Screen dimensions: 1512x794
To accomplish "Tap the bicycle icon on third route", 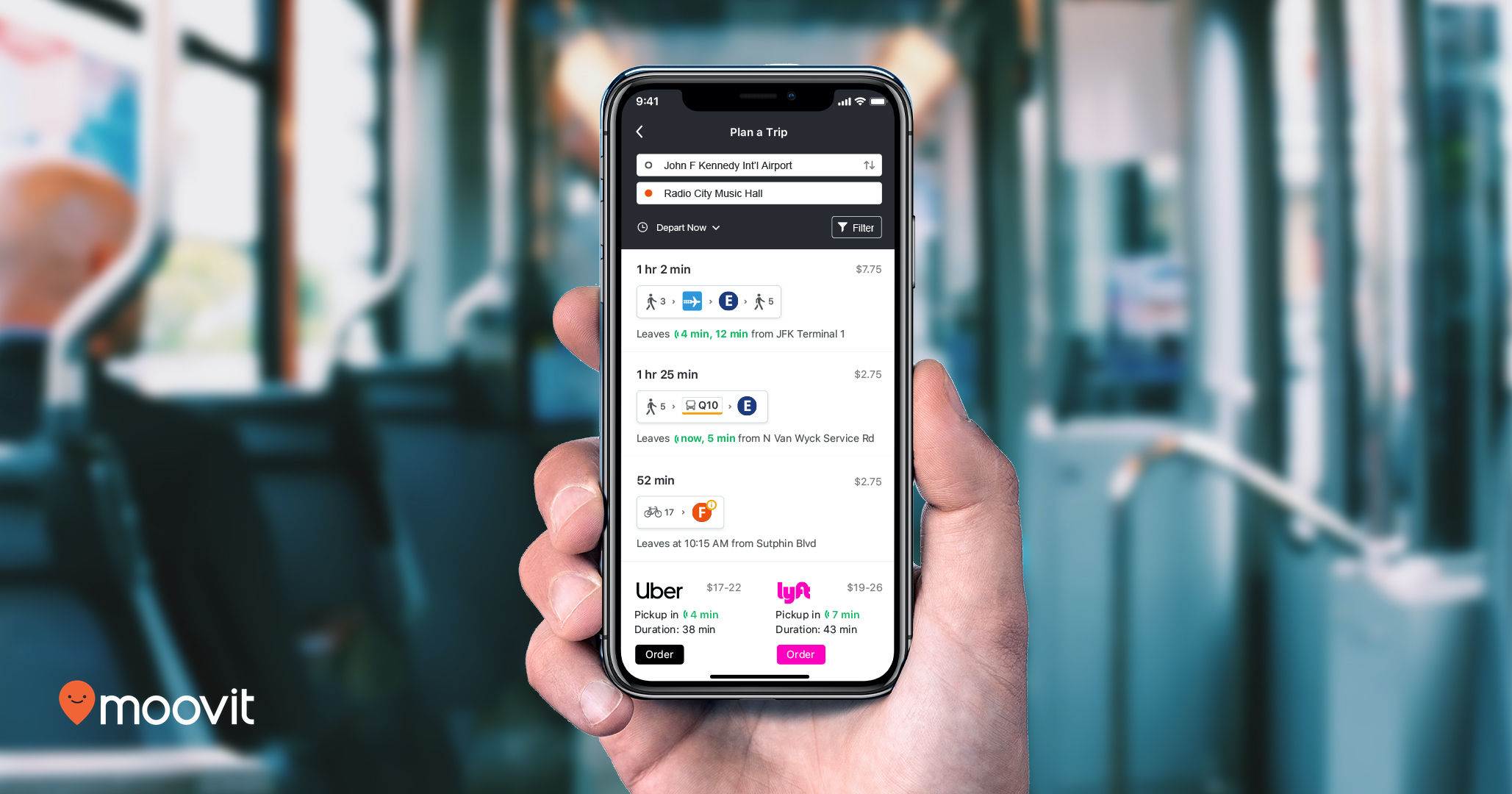I will [x=651, y=512].
